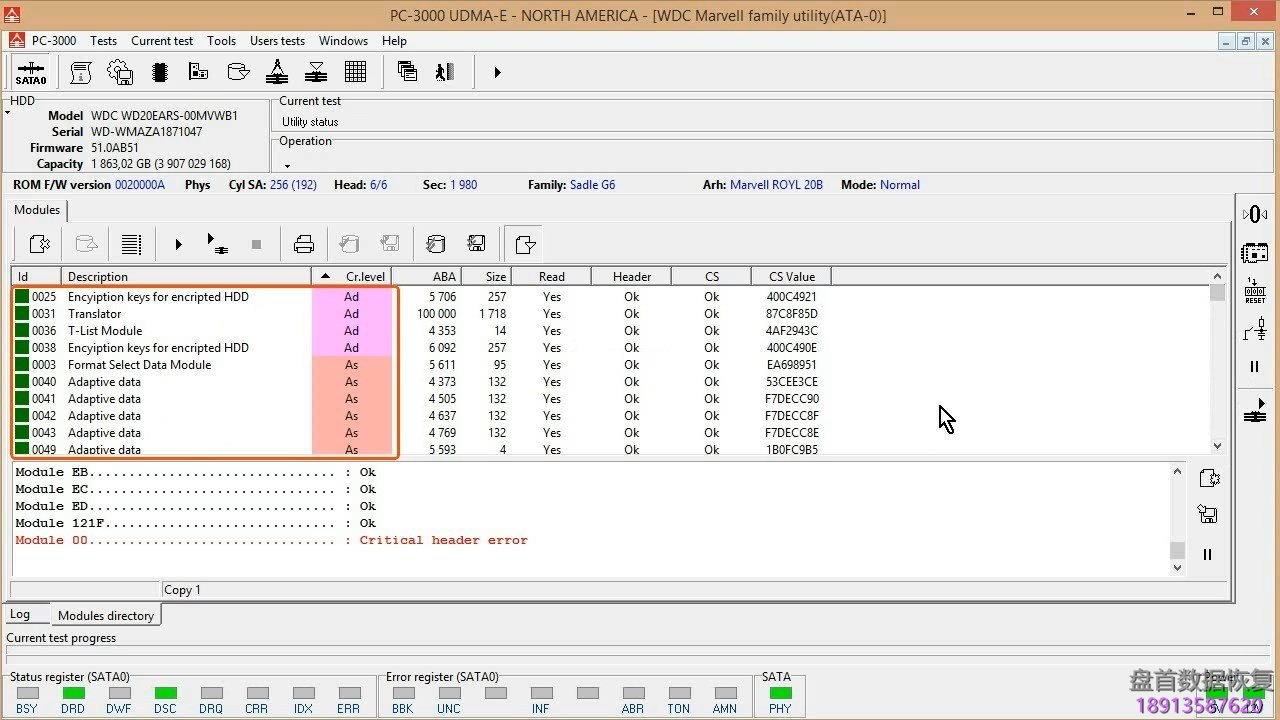Click the SATA0 port selection icon
This screenshot has height=720, width=1280.
(30, 73)
